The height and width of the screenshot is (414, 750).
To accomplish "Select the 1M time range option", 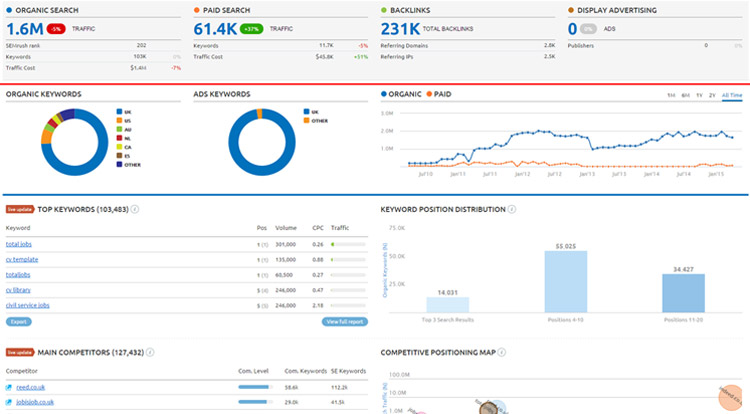I will [x=670, y=95].
